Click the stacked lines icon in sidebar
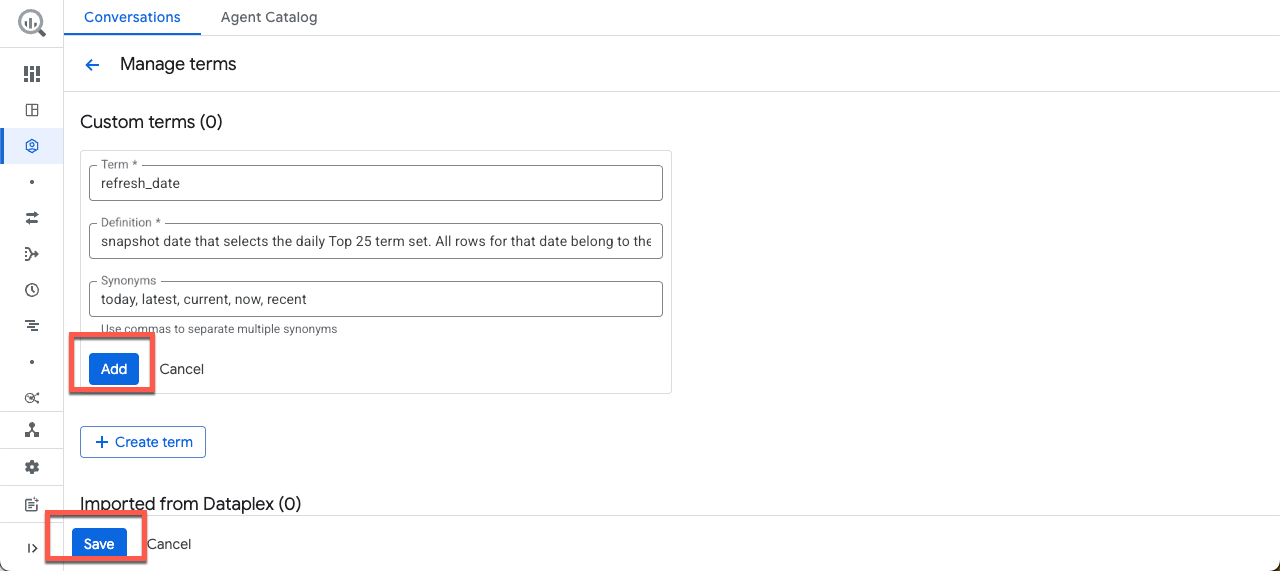The width and height of the screenshot is (1280, 571). coord(32,326)
